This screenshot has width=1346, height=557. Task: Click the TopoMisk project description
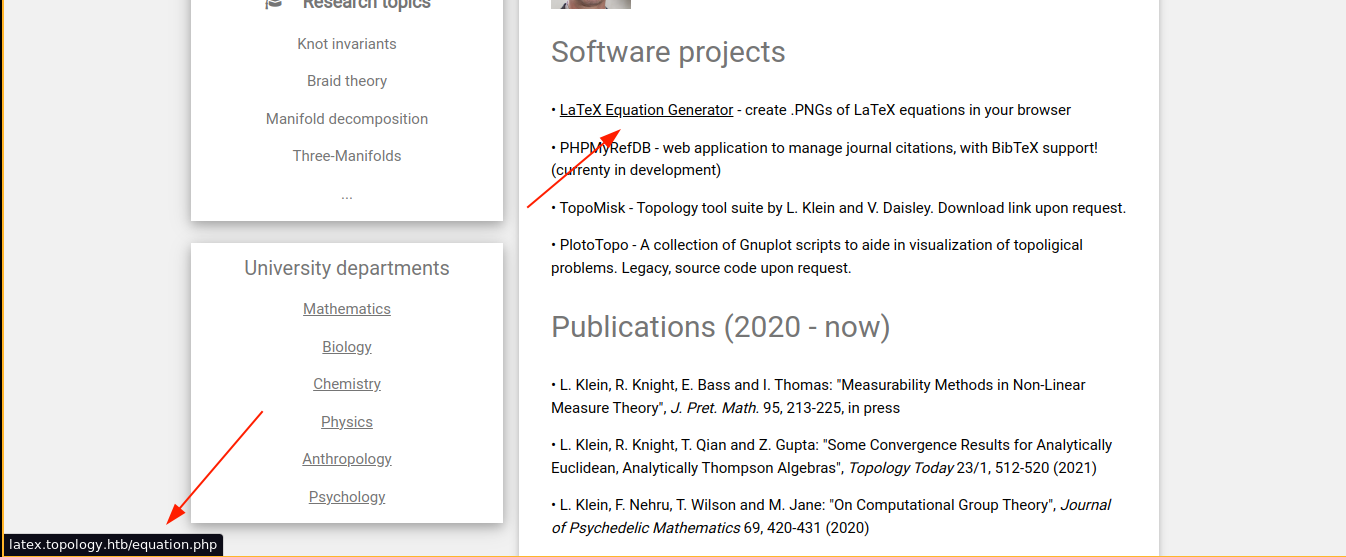pos(840,208)
